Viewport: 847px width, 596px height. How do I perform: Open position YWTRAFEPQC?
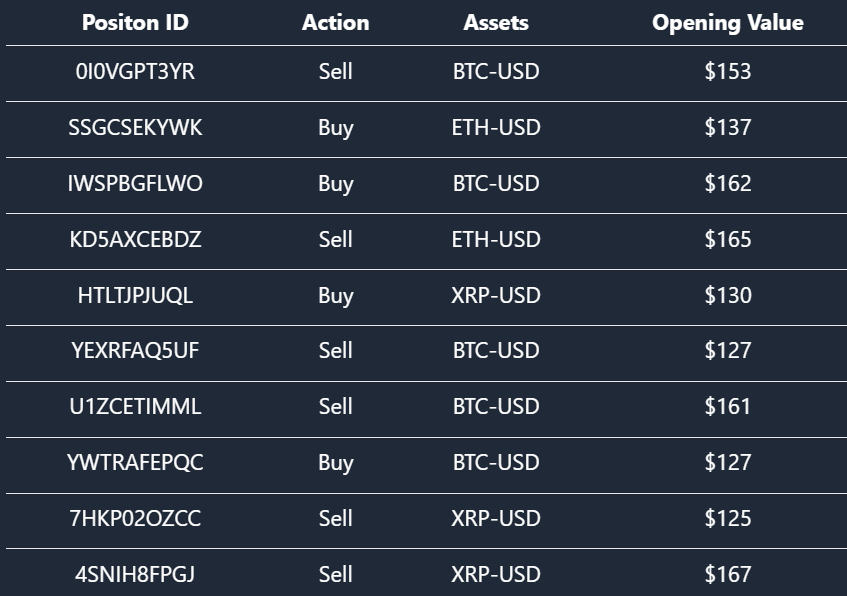[x=135, y=463]
